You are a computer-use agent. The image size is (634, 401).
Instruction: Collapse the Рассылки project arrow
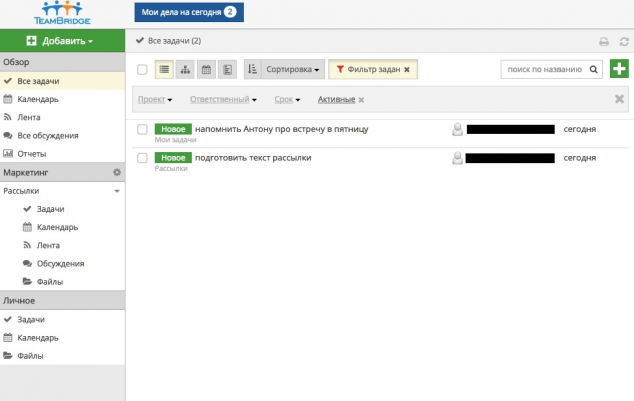[117, 191]
